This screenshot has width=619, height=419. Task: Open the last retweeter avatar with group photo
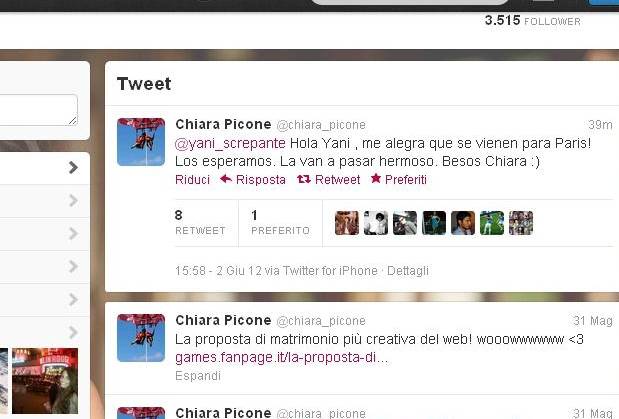pyautogui.click(x=521, y=223)
